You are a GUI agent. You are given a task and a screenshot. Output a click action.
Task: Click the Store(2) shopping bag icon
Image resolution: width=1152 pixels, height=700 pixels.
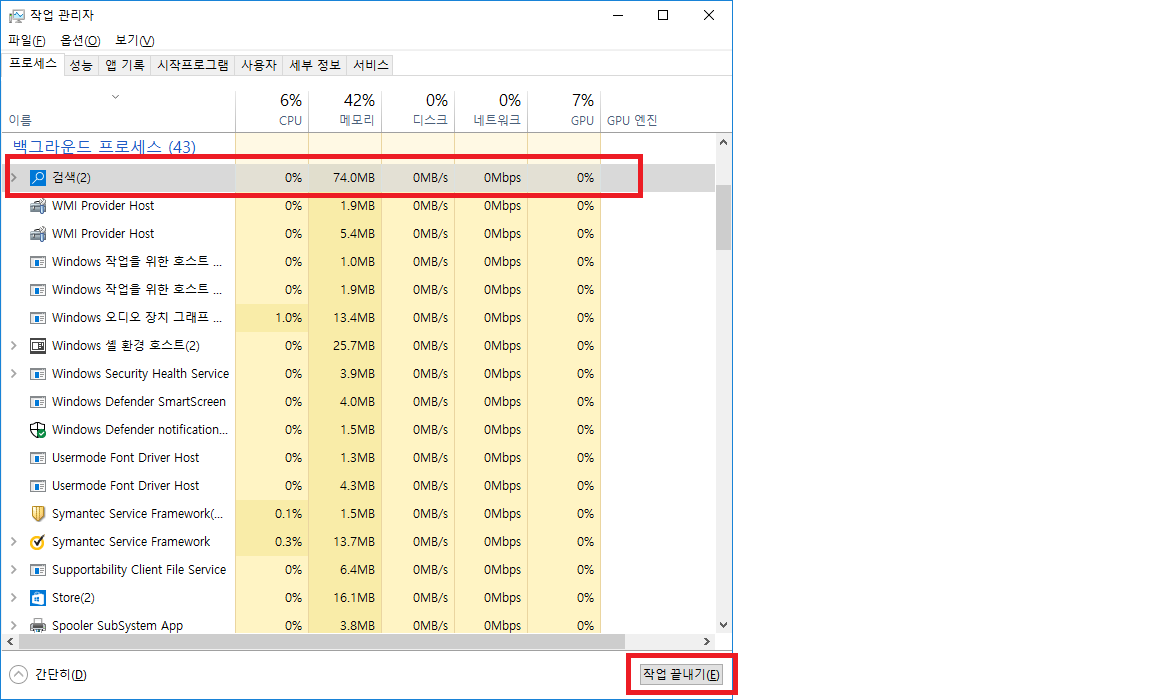(37, 598)
